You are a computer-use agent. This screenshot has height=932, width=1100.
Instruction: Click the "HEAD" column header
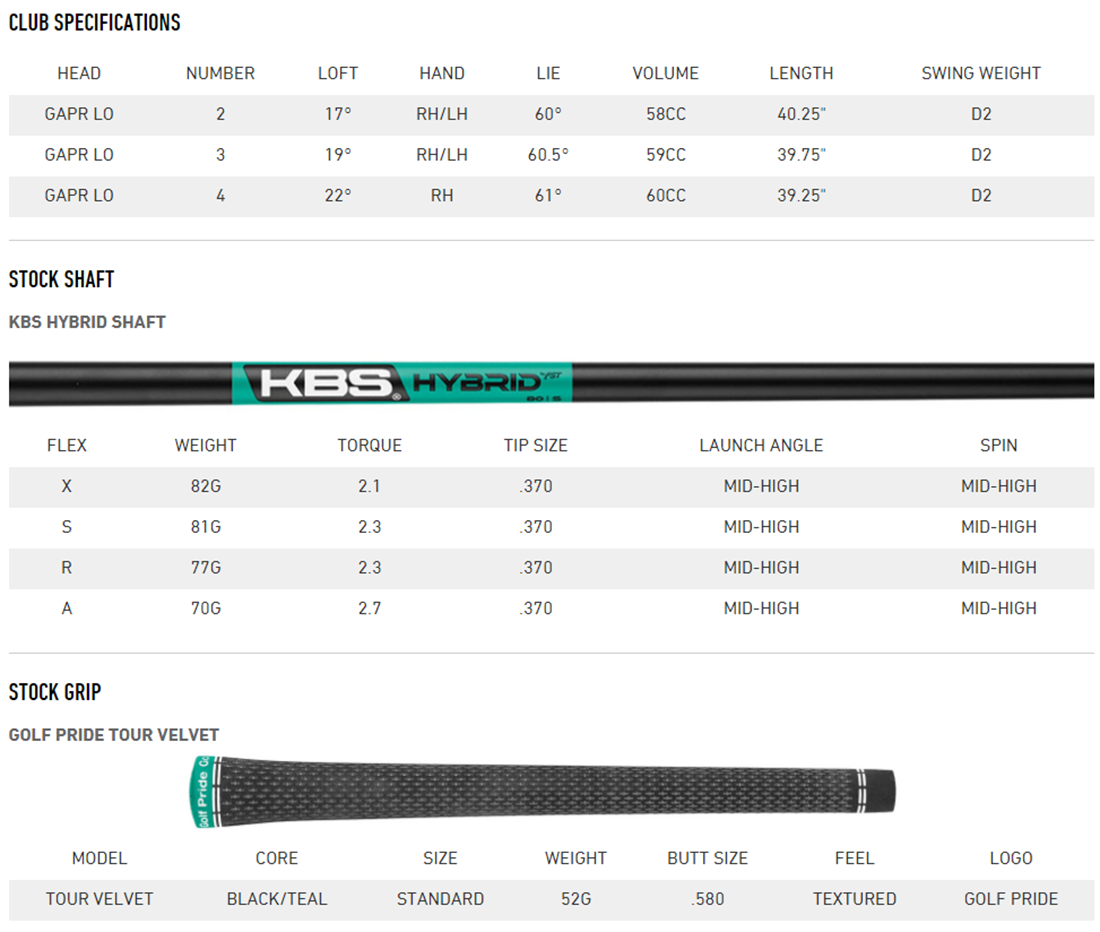click(79, 74)
